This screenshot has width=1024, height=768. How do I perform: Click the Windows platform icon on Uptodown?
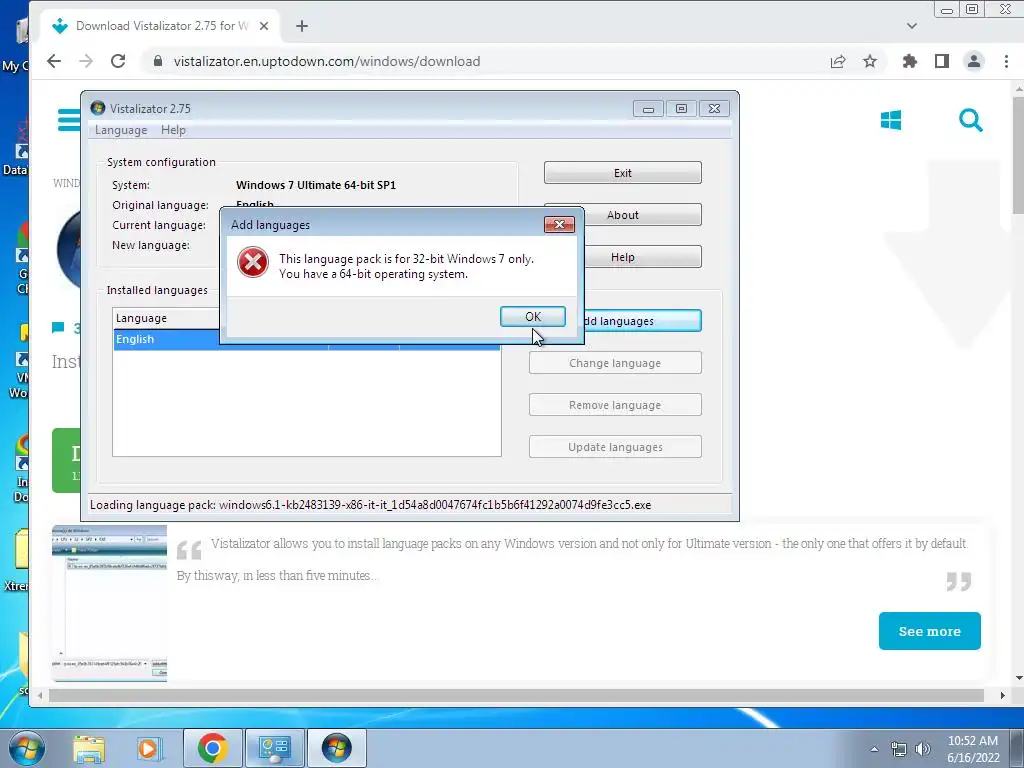[x=891, y=120]
